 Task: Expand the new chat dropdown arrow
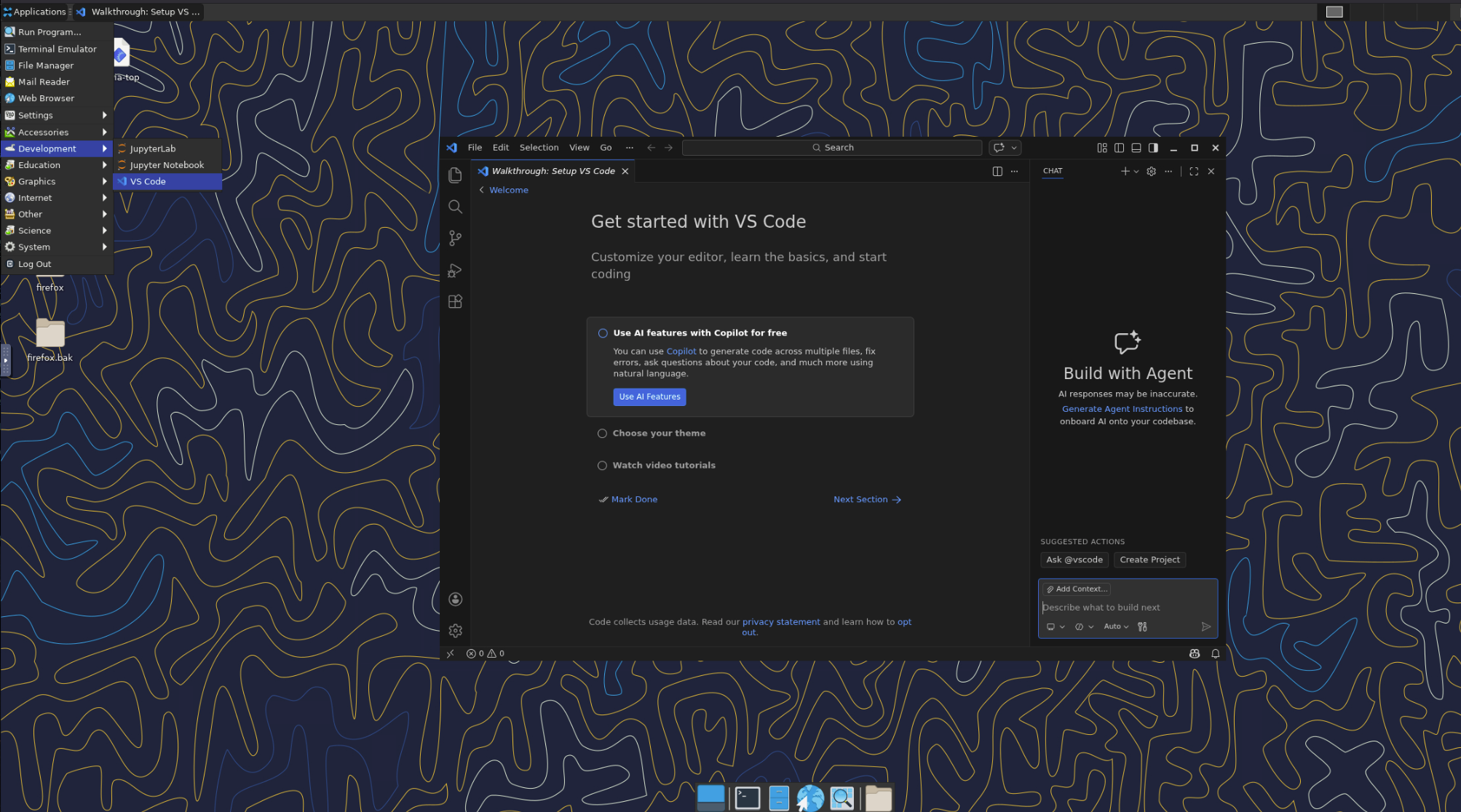point(1136,172)
